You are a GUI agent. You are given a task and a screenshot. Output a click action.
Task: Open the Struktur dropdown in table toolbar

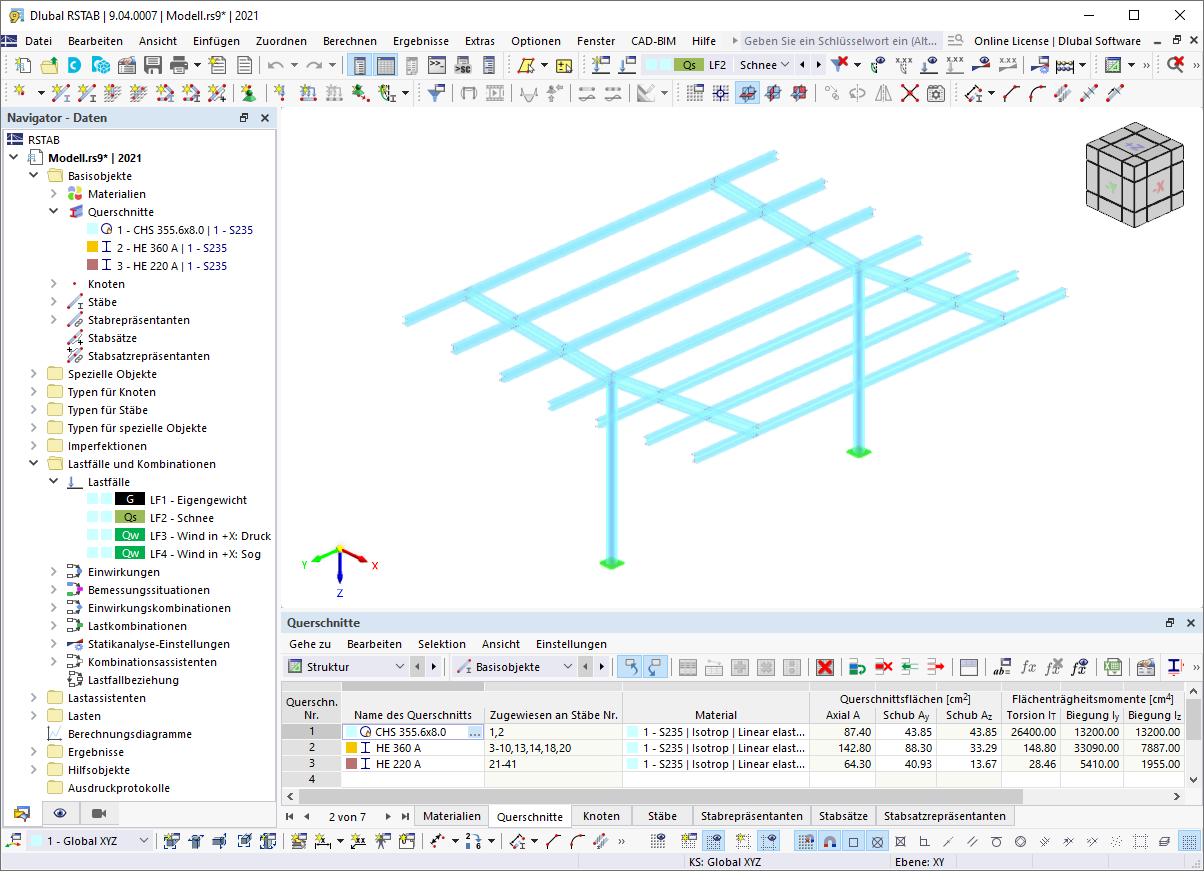coord(400,667)
